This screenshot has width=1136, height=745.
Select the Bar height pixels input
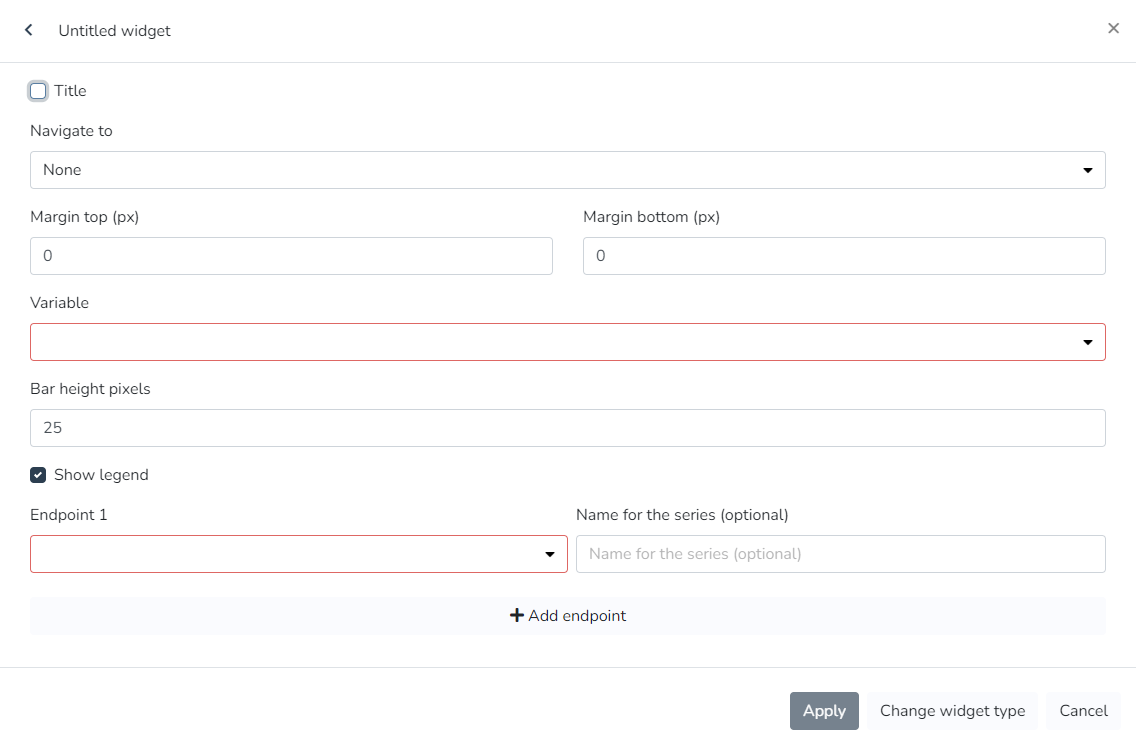(567, 428)
